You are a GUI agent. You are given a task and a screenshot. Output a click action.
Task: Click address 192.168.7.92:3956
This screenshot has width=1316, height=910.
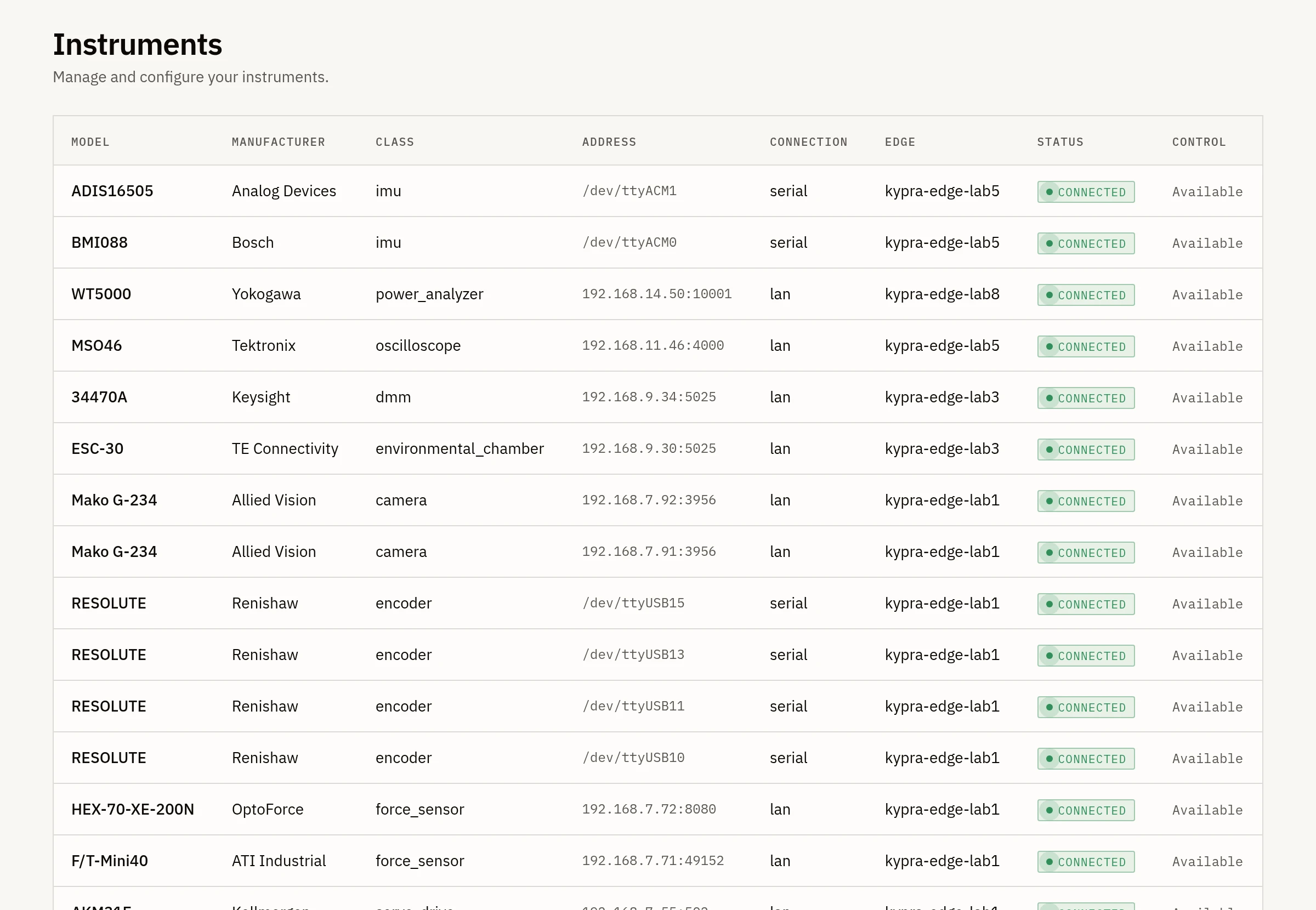click(648, 500)
